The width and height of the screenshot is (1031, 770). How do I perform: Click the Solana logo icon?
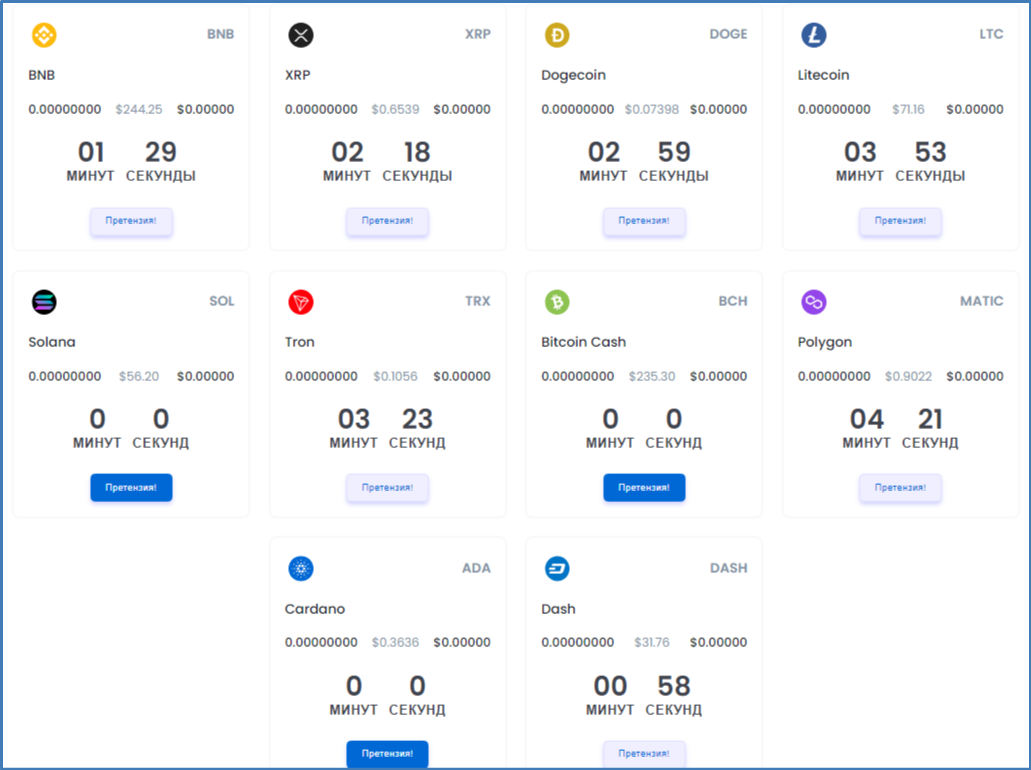click(x=44, y=302)
